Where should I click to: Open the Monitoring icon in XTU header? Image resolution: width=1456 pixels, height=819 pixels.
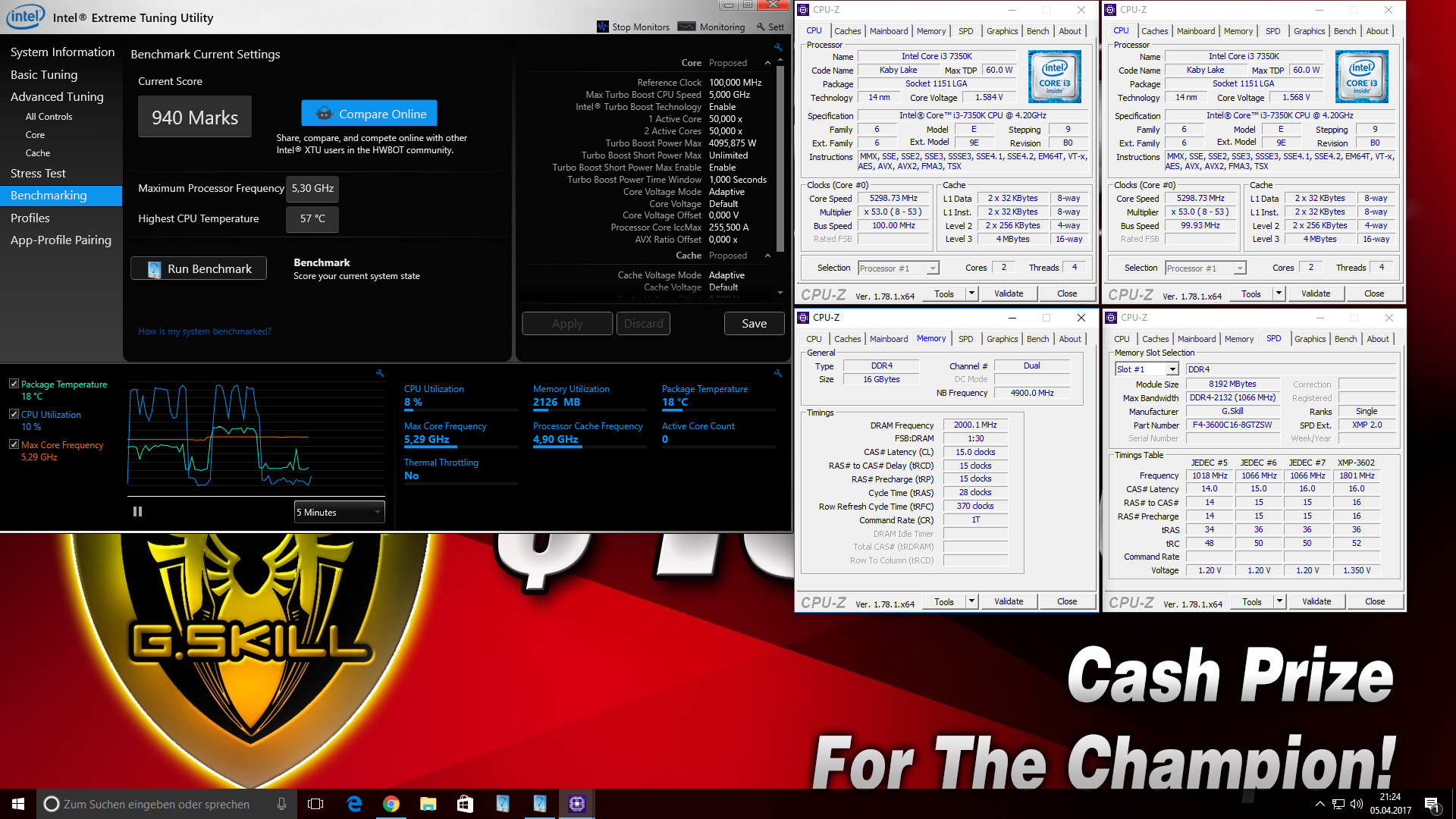pos(687,27)
